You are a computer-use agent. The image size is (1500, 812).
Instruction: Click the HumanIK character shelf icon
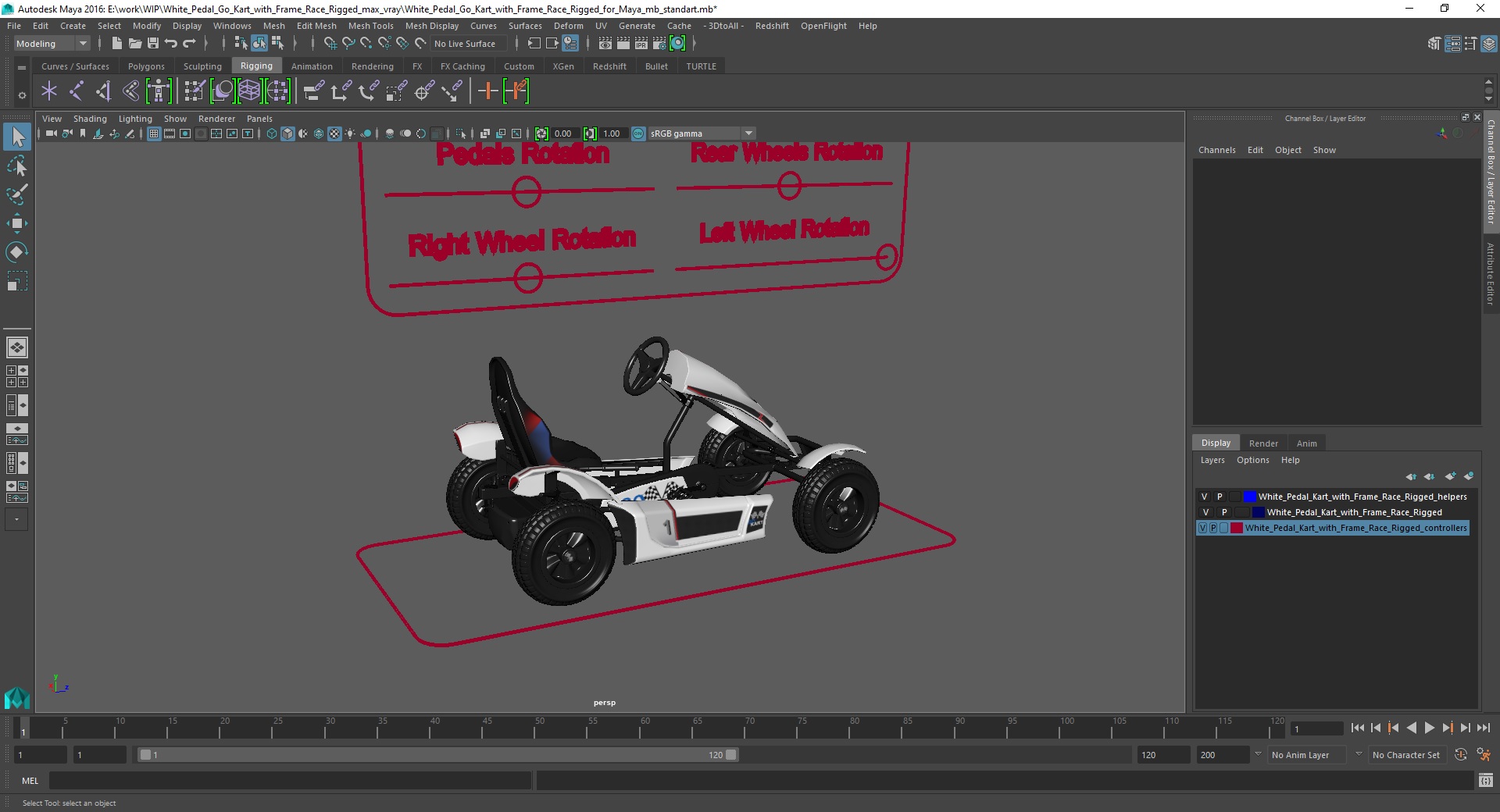(159, 91)
